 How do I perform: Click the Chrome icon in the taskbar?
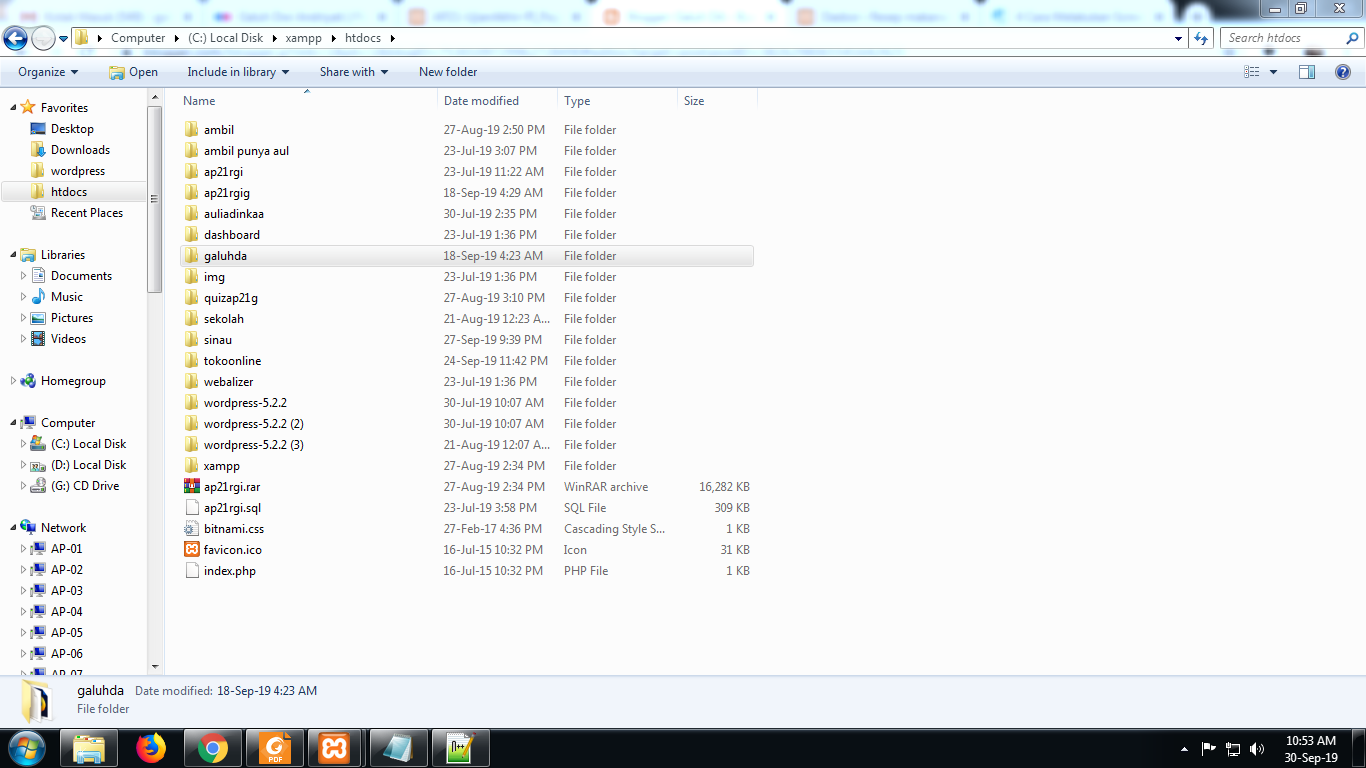click(212, 748)
